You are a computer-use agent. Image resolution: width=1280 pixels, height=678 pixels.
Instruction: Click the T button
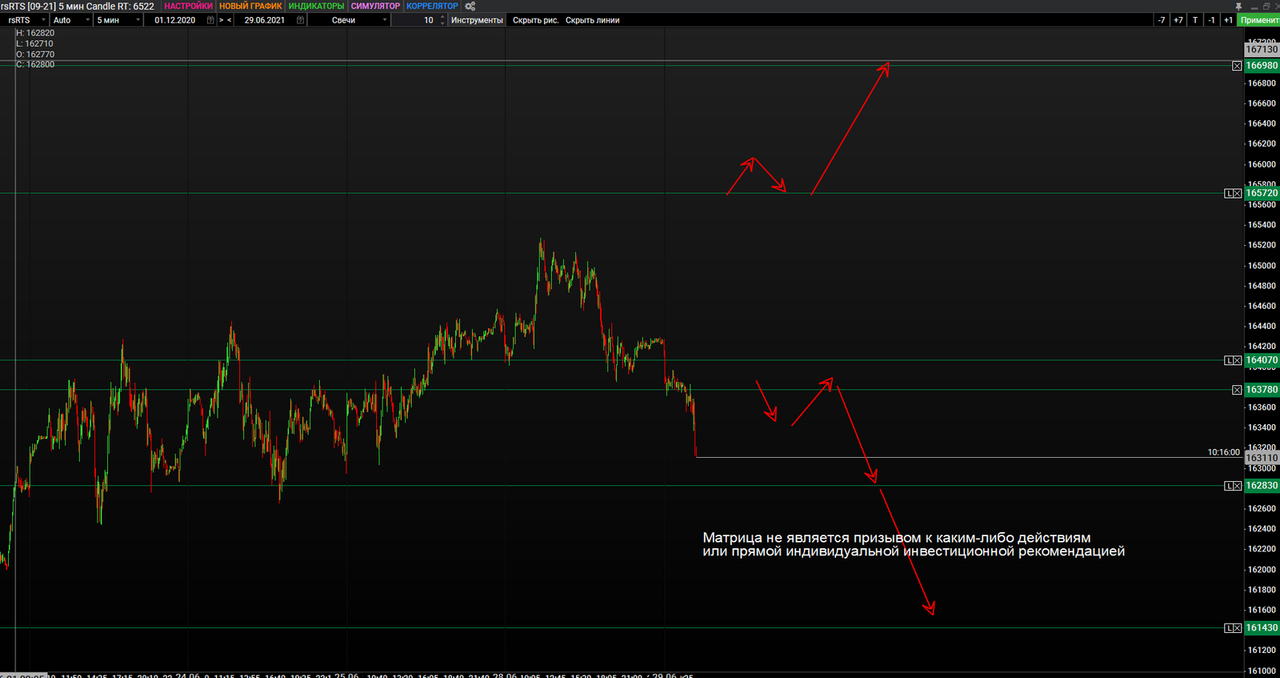click(1195, 20)
